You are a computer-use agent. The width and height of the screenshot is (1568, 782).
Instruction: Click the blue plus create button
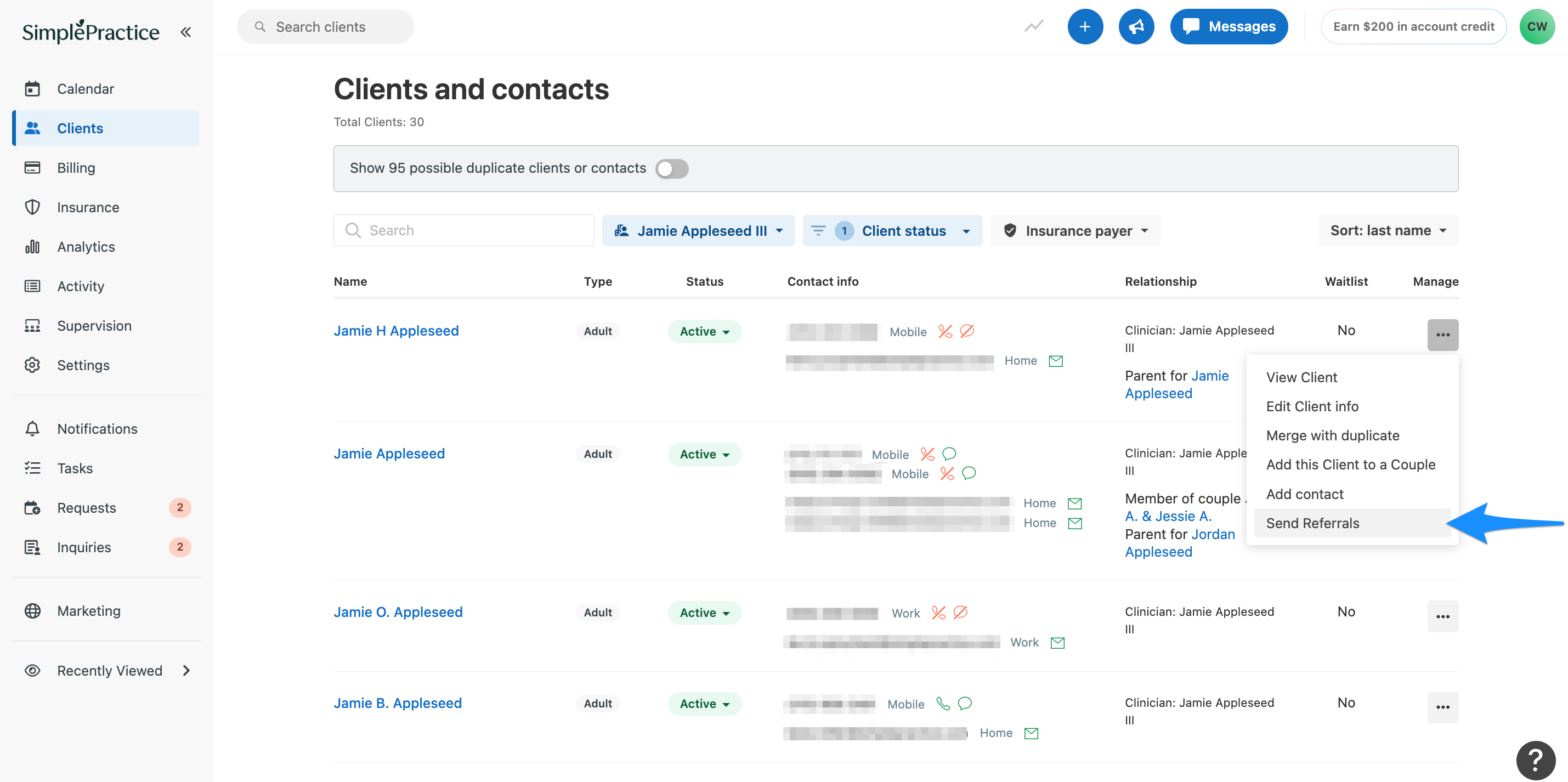[x=1085, y=26]
